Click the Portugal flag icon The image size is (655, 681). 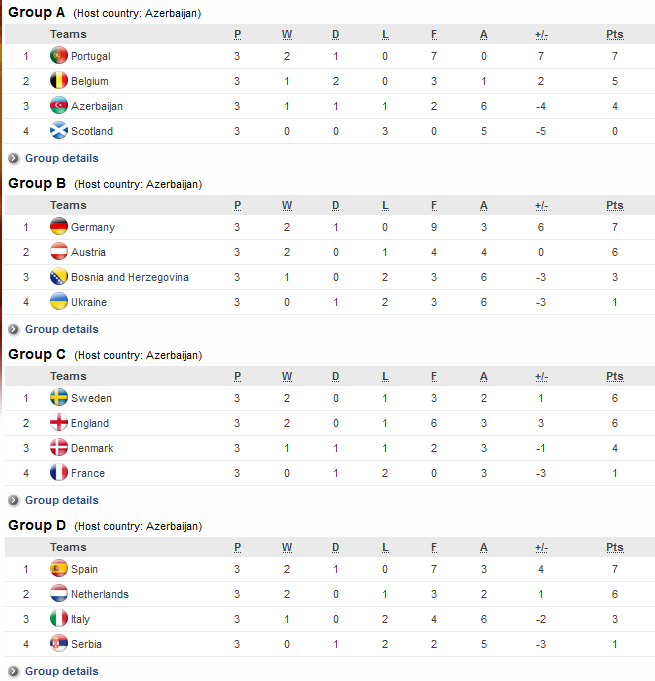59,55
